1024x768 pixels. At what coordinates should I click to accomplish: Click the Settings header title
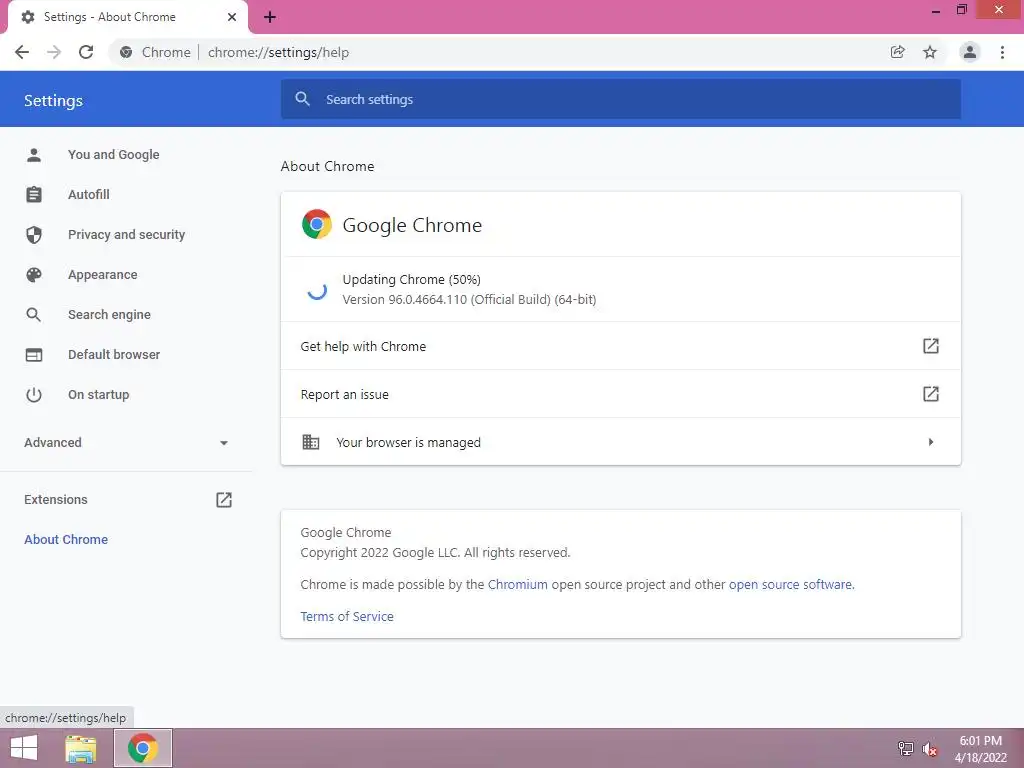click(x=54, y=101)
